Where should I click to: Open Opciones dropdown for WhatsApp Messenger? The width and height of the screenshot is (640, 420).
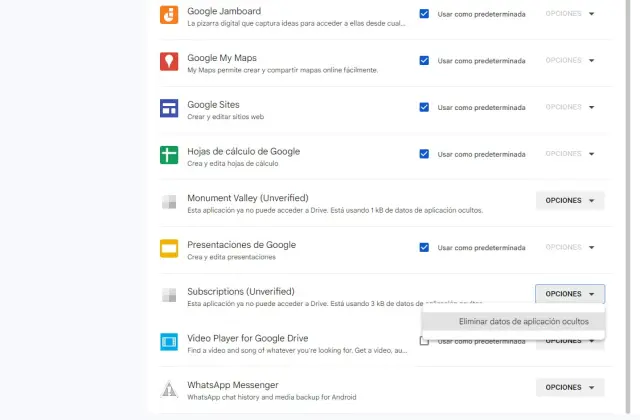click(570, 387)
